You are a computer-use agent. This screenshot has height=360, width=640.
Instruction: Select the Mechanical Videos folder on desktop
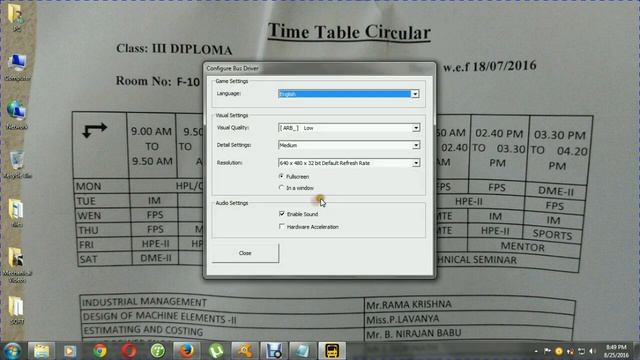pyautogui.click(x=17, y=265)
